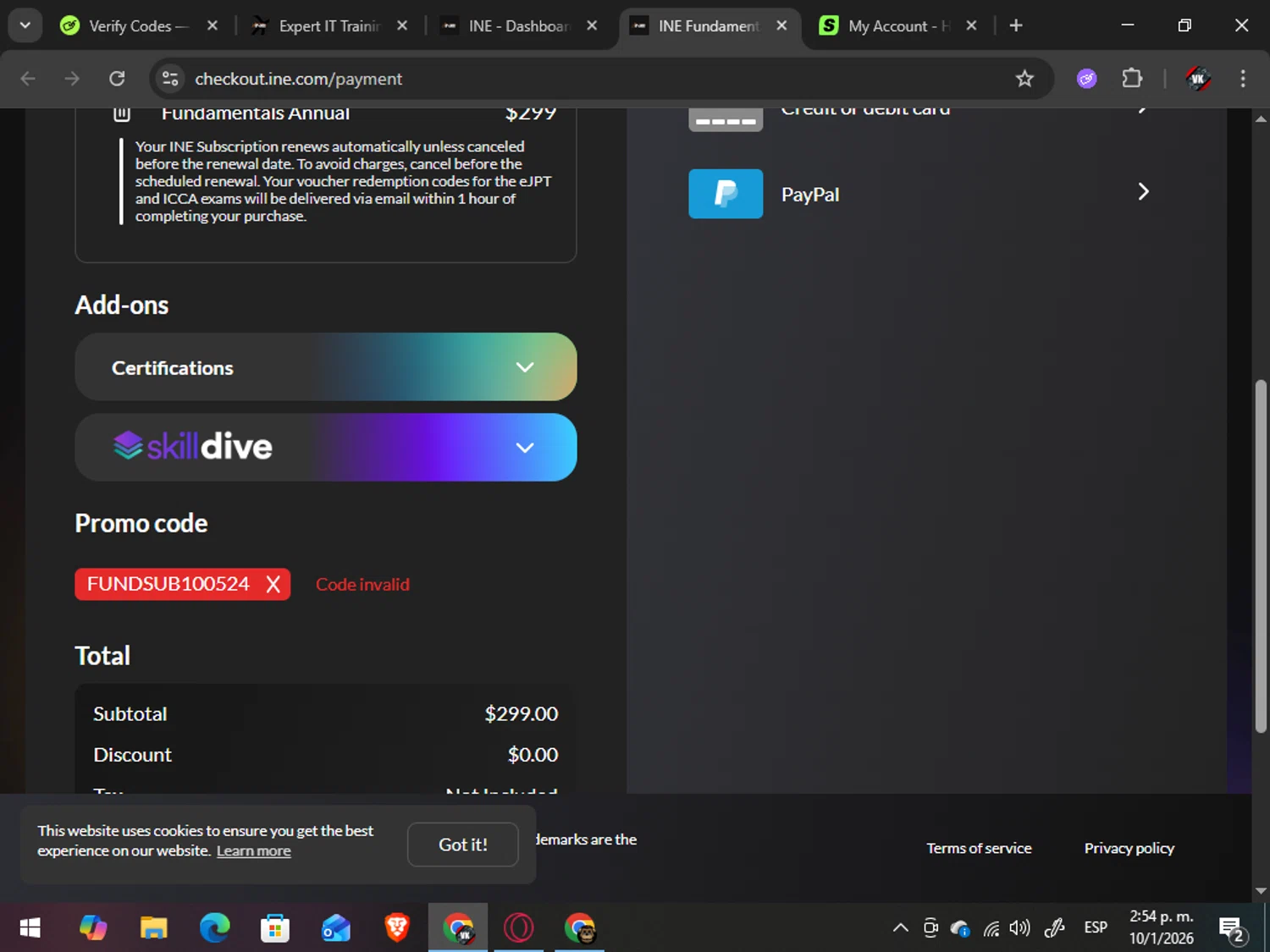Click the Discount $0.00 value

point(533,755)
